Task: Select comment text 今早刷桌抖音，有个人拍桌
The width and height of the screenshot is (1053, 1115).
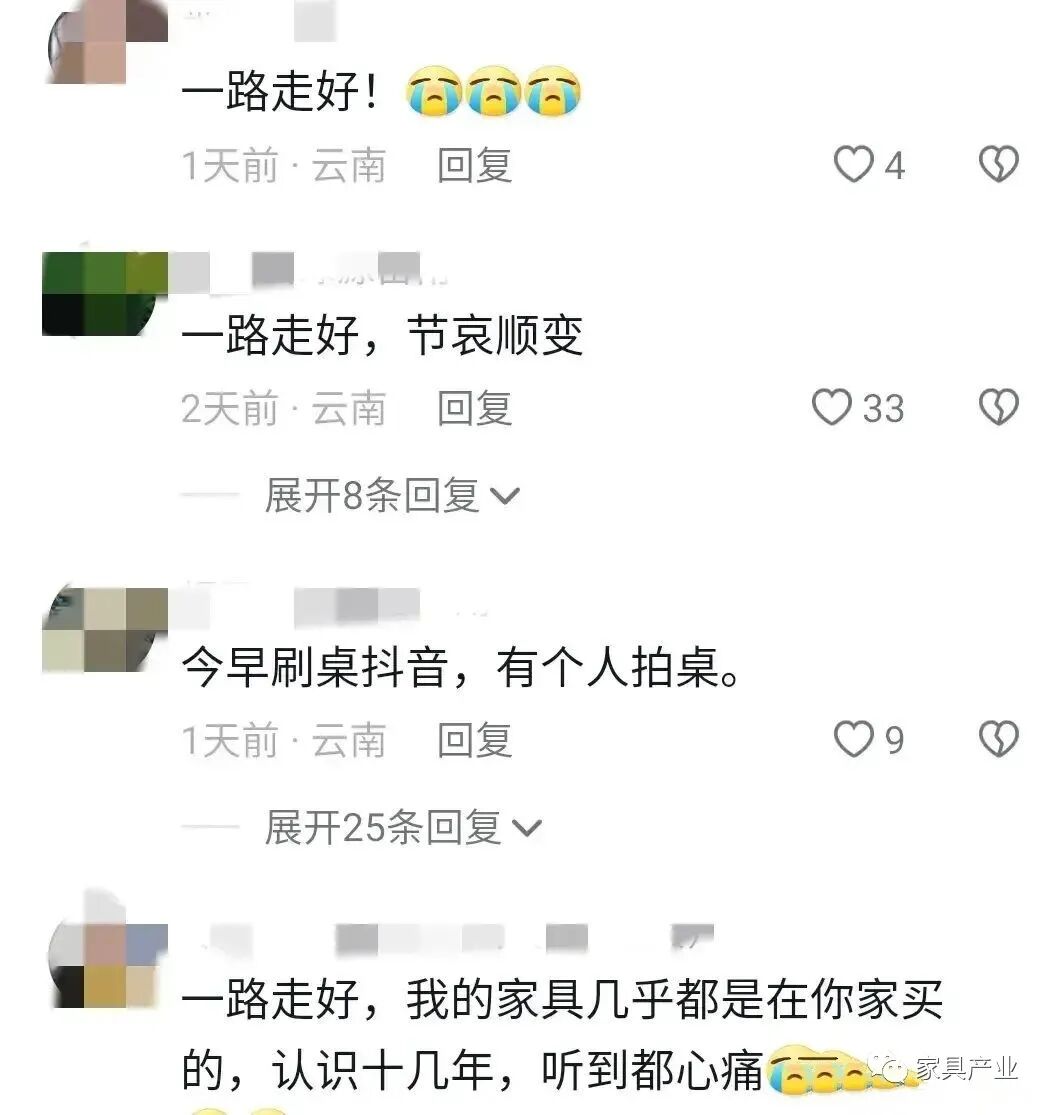Action: point(461,667)
